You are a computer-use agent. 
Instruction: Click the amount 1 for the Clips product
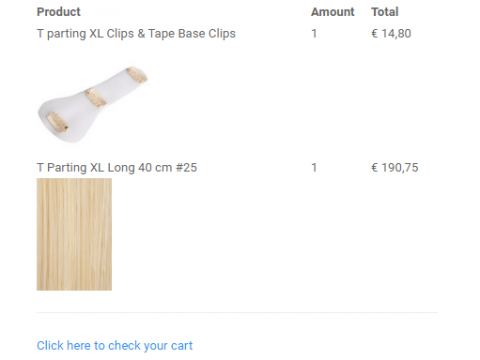coord(314,34)
